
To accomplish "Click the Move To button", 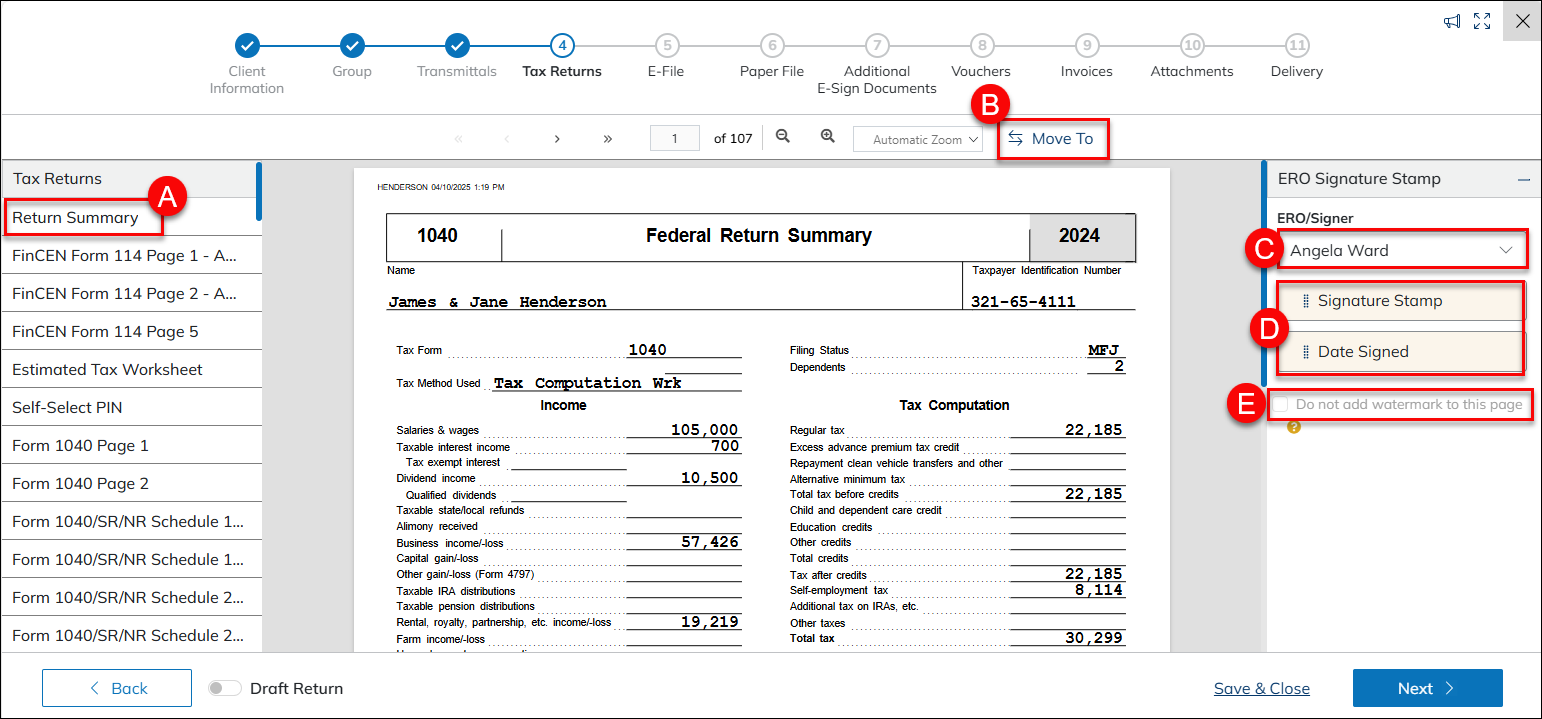I will (1051, 139).
